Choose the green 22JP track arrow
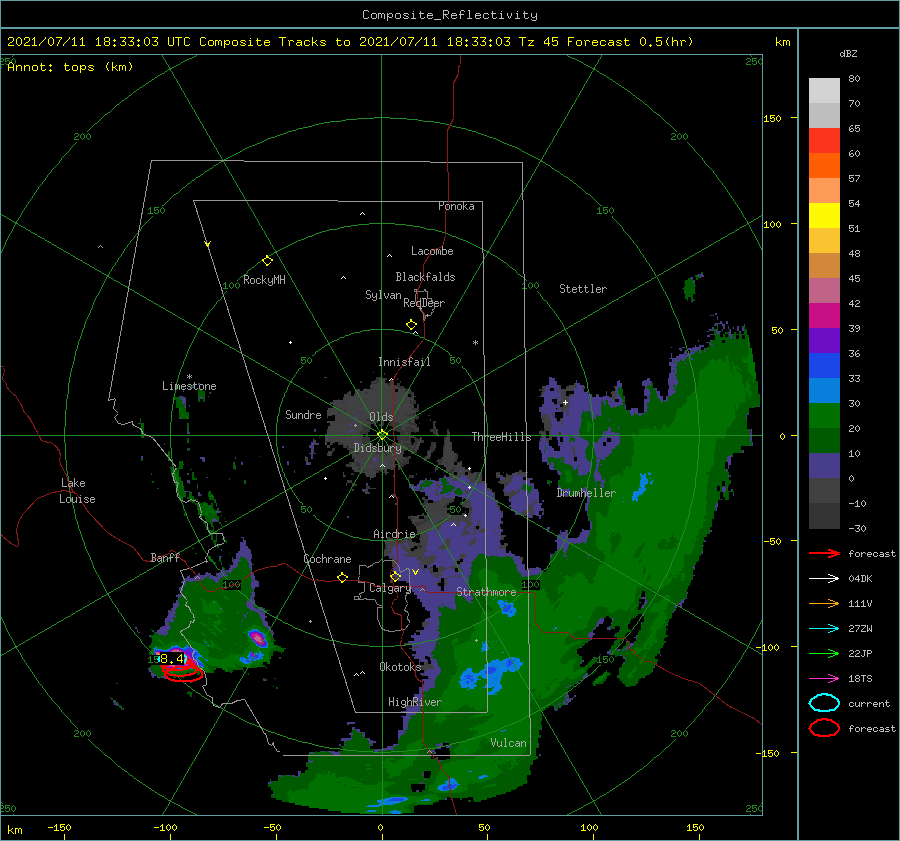The image size is (900, 841). click(824, 653)
